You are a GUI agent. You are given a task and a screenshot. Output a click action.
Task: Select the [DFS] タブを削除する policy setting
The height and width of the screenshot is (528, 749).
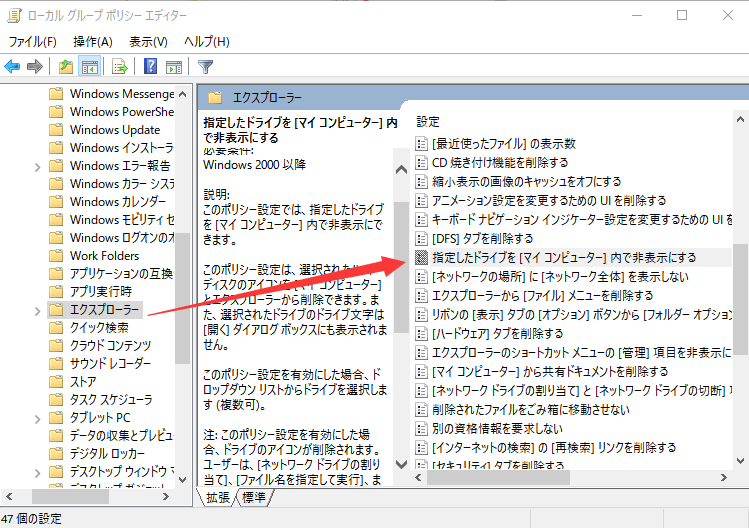click(x=483, y=238)
